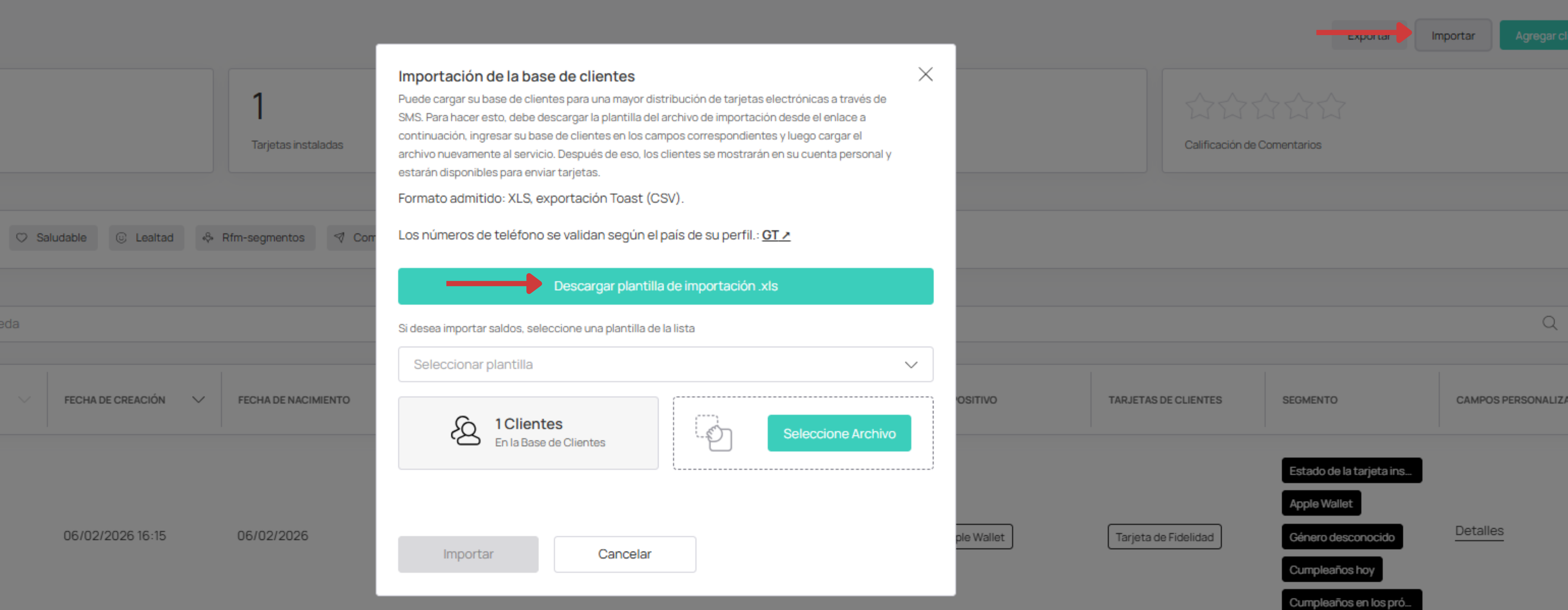The width and height of the screenshot is (1568, 610).
Task: Click the 1 Clientes base card
Action: (x=528, y=433)
